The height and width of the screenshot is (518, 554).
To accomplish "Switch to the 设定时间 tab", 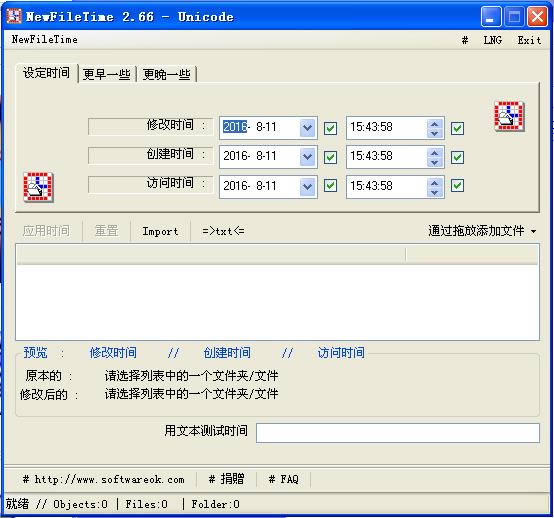I will [x=47, y=73].
